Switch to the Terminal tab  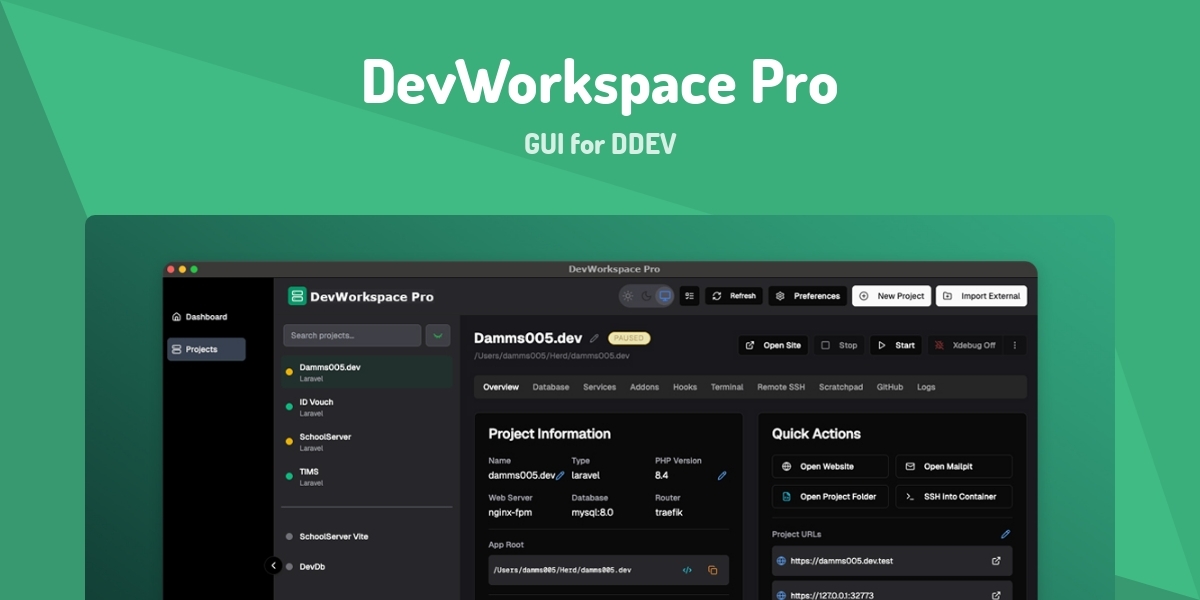point(727,387)
